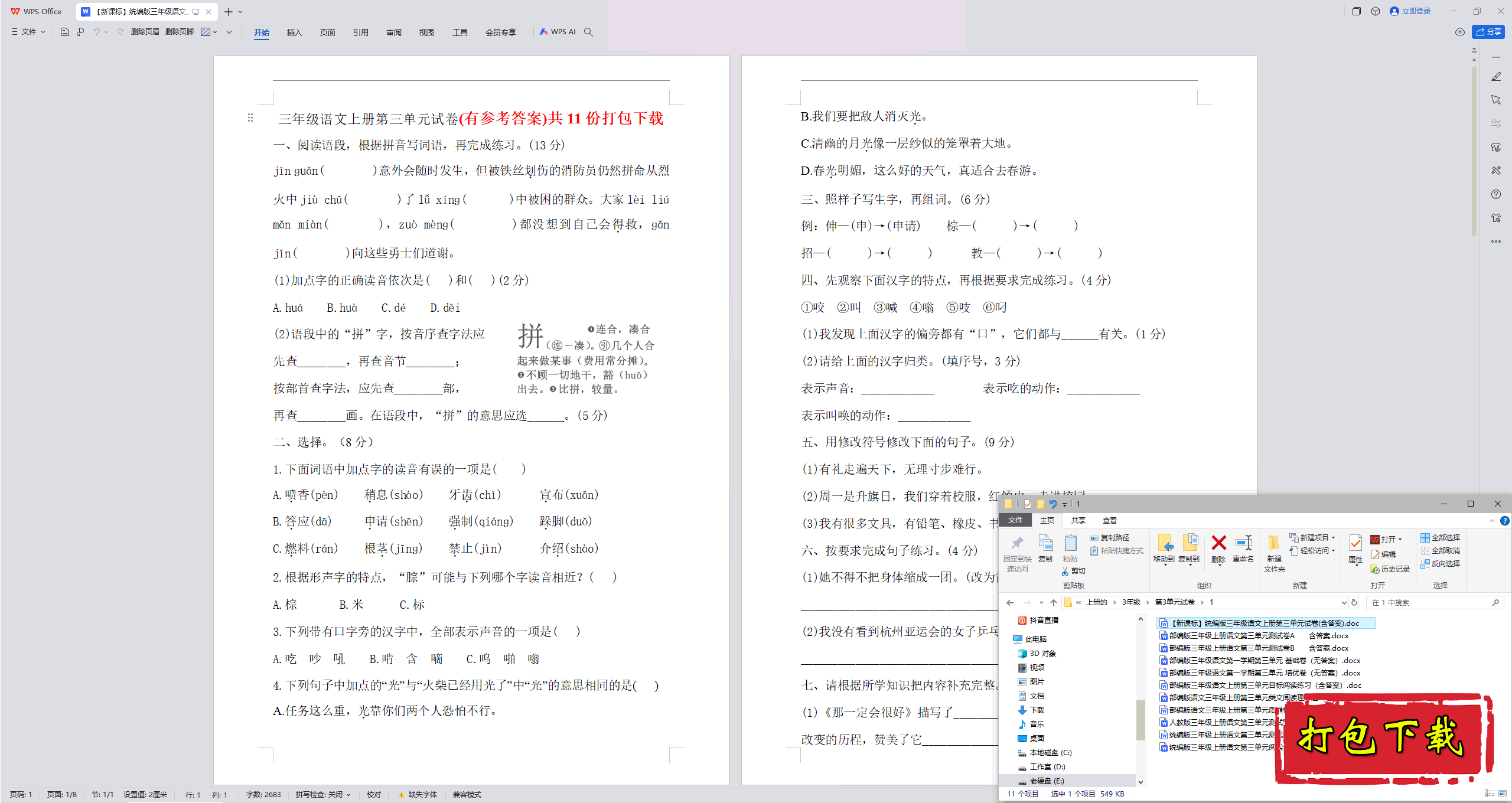
Task: Select the arrow selection tool in right sidebar
Action: [1496, 100]
